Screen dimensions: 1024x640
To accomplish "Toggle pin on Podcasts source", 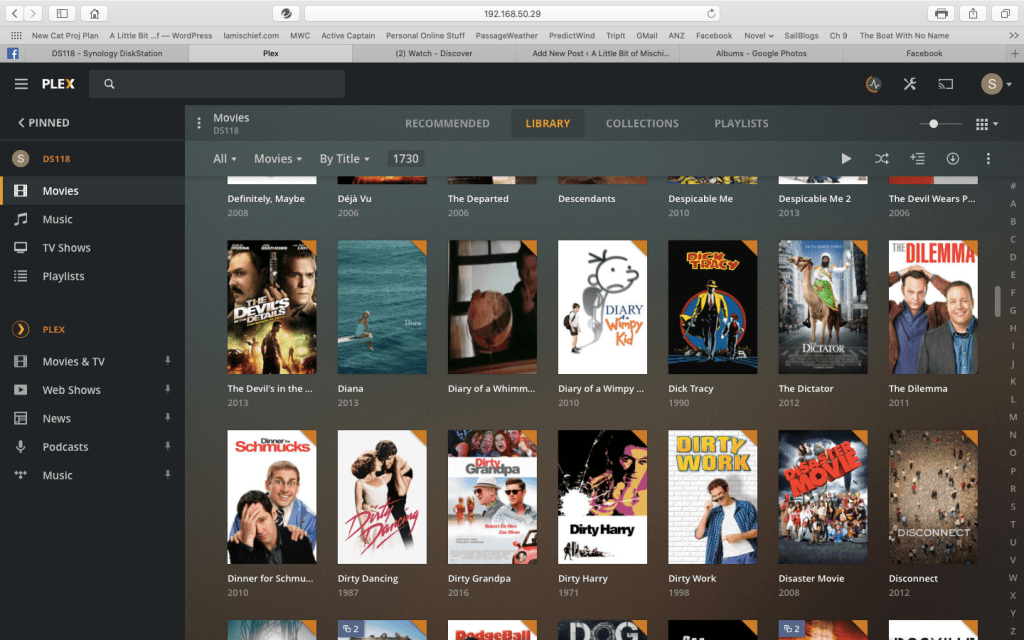I will [168, 446].
